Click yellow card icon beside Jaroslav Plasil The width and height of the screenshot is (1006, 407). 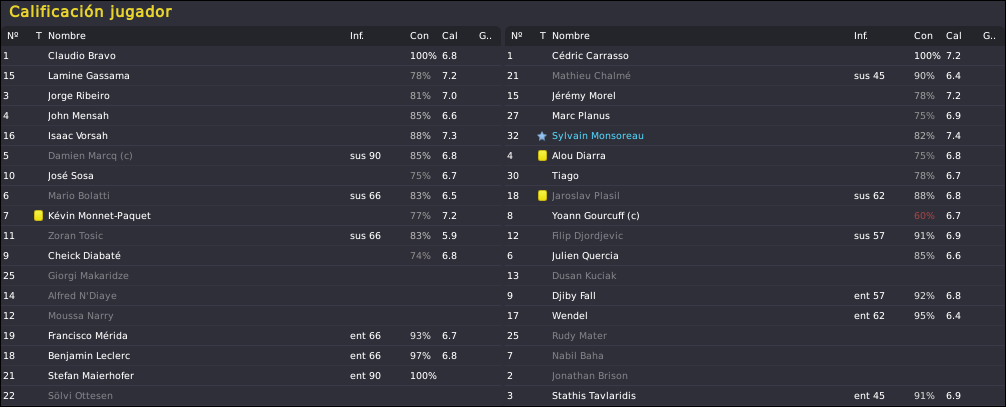pos(542,196)
